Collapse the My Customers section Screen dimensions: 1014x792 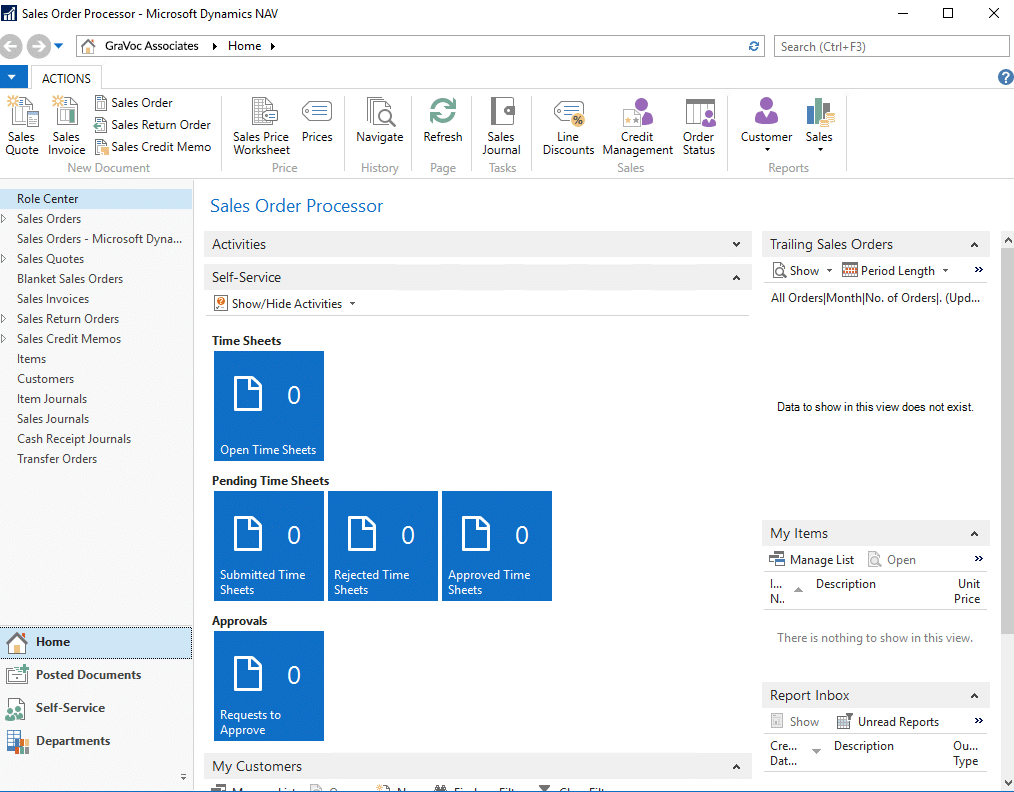[736, 766]
